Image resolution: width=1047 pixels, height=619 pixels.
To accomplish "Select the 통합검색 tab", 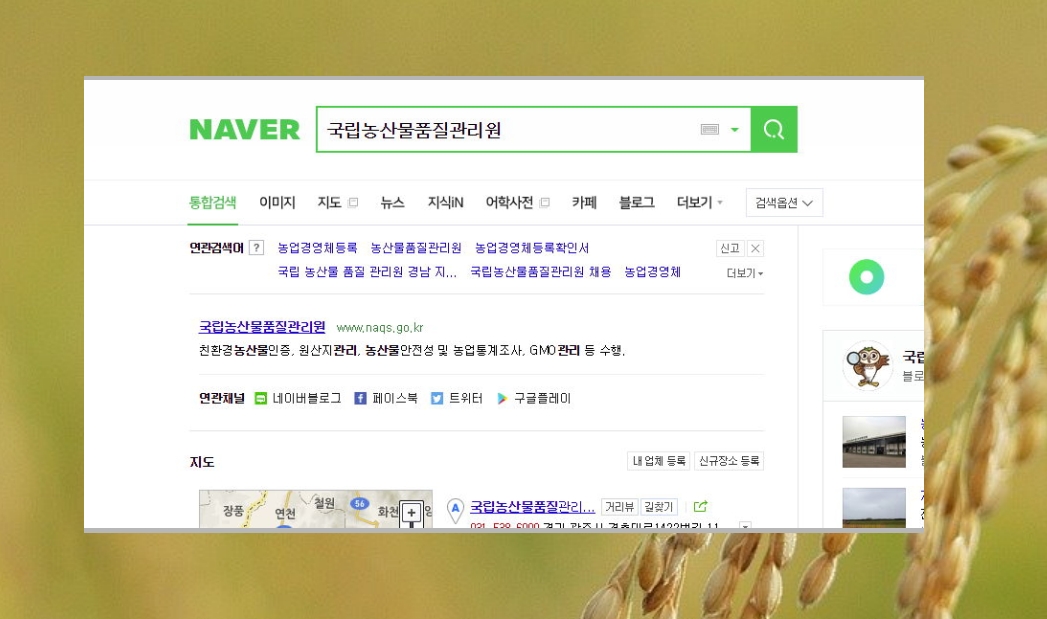I will 212,202.
